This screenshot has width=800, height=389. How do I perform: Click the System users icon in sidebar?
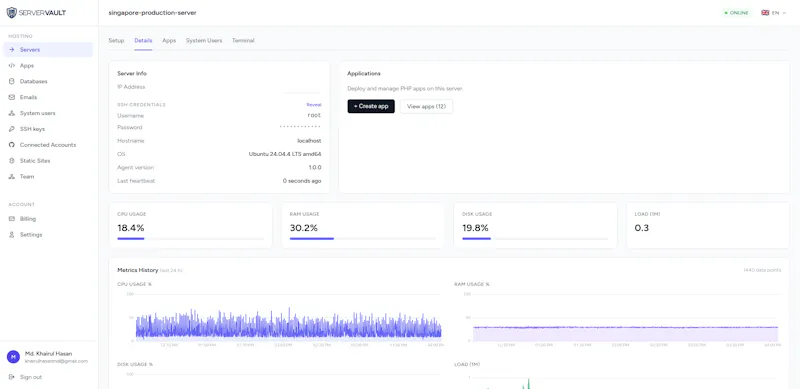click(12, 113)
